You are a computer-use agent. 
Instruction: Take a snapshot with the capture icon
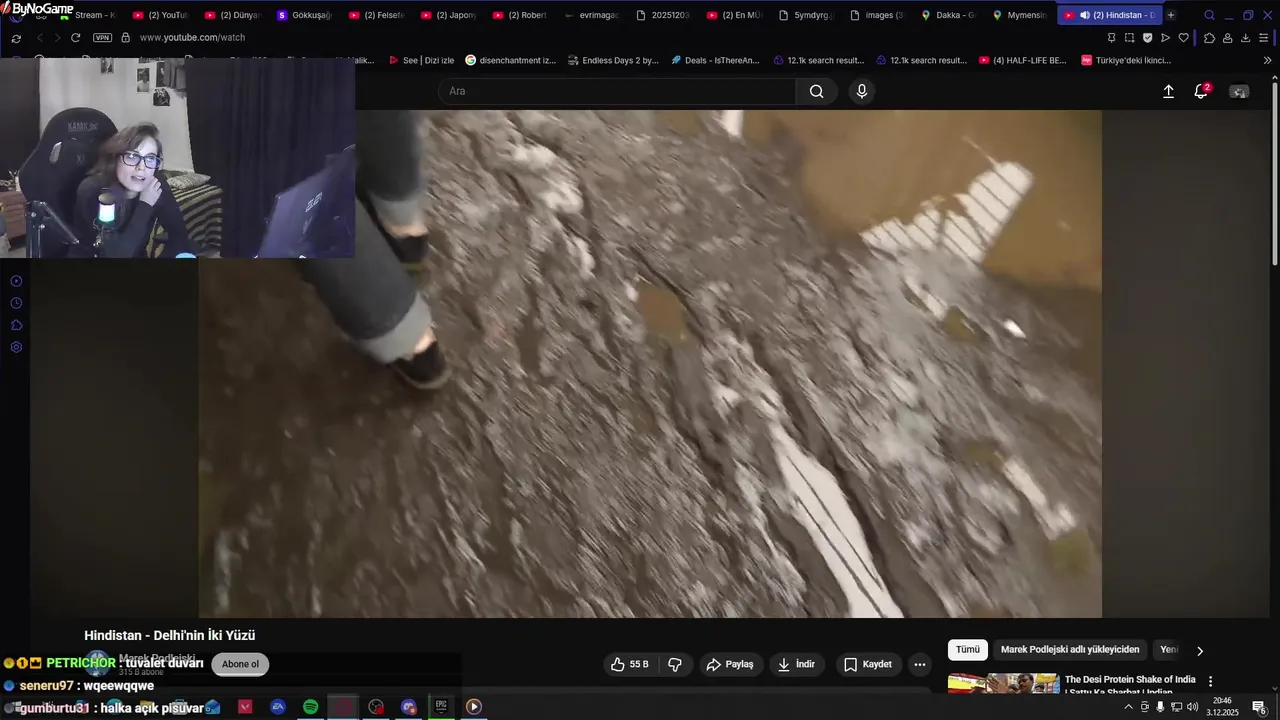(x=1129, y=37)
